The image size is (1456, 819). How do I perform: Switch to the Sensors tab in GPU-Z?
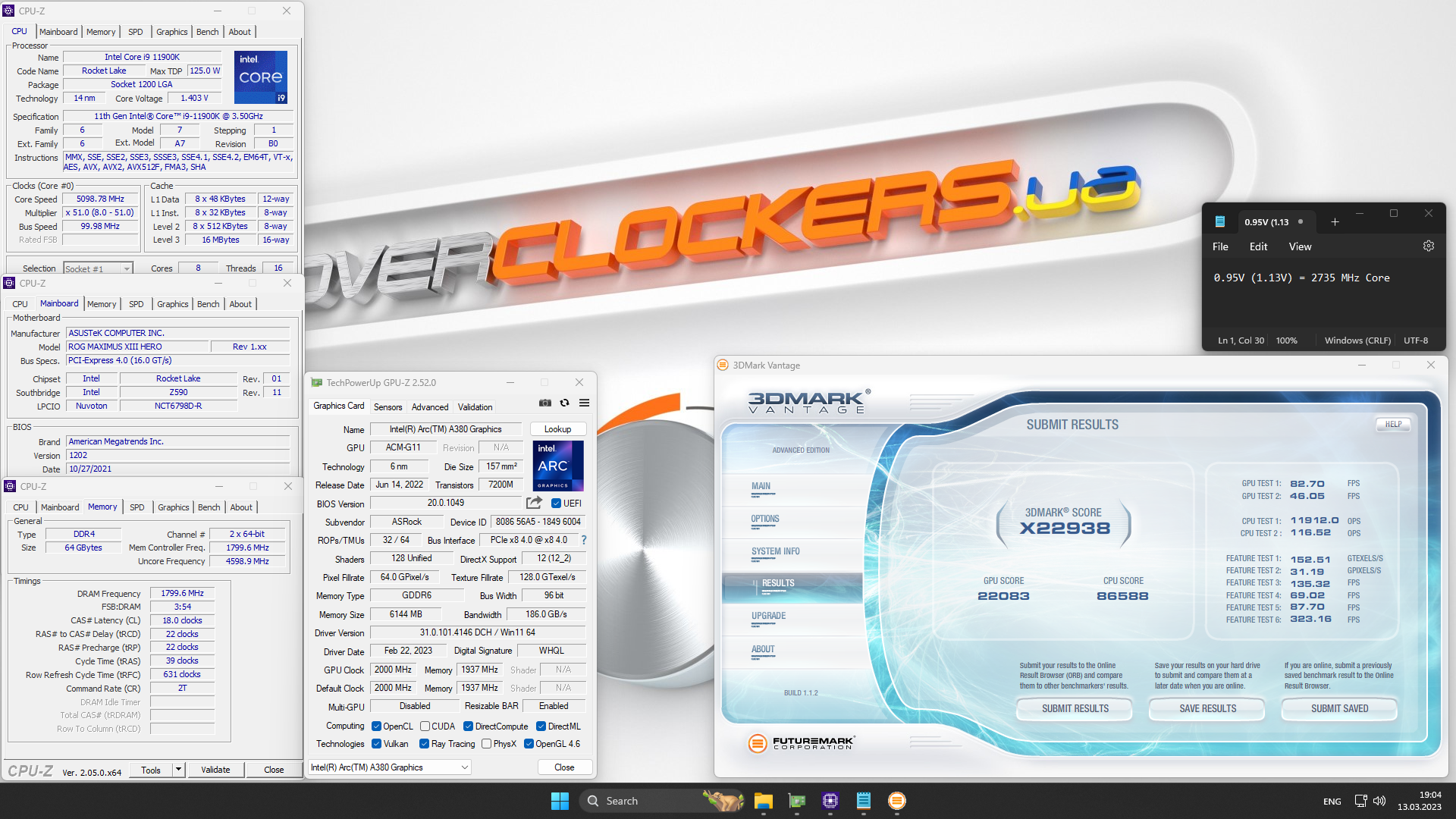click(388, 406)
